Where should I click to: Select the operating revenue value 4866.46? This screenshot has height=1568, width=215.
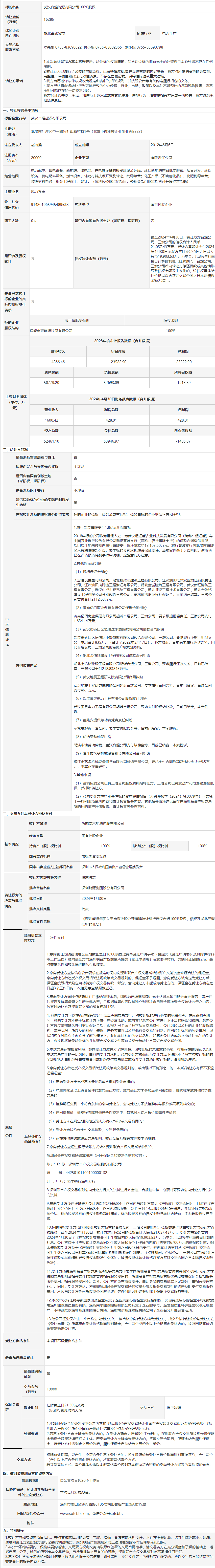58,362
